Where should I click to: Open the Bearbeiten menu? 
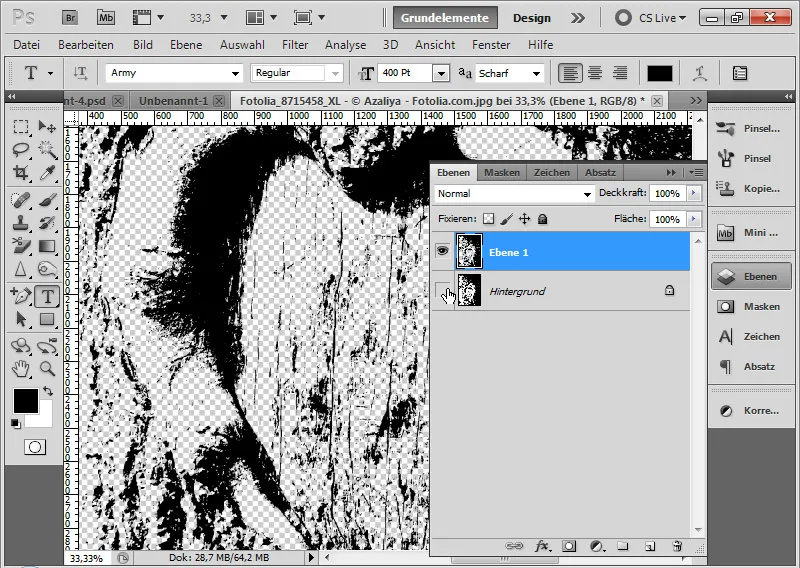pos(86,45)
